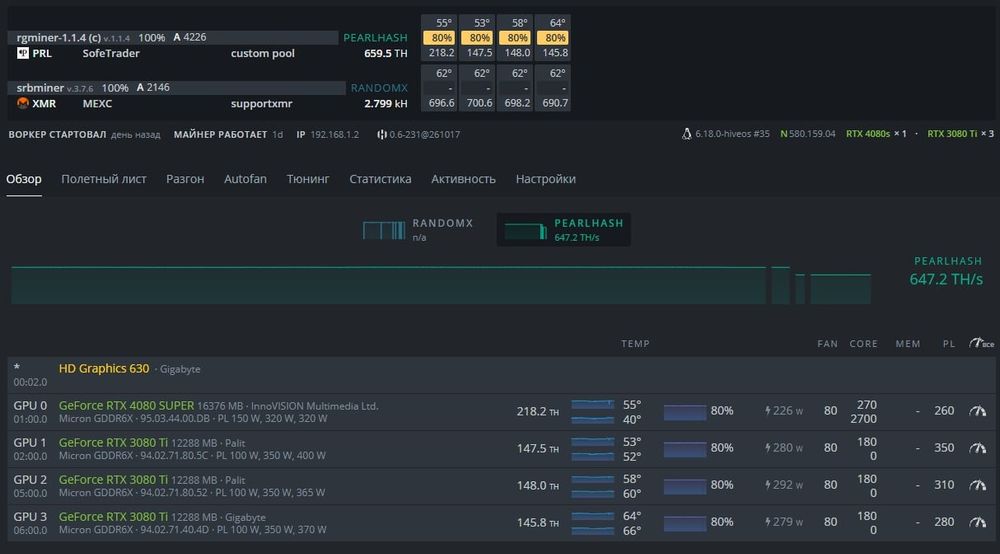Click the GeForce RTX 4080 SUPER name
1000x554 pixels.
click(126, 405)
